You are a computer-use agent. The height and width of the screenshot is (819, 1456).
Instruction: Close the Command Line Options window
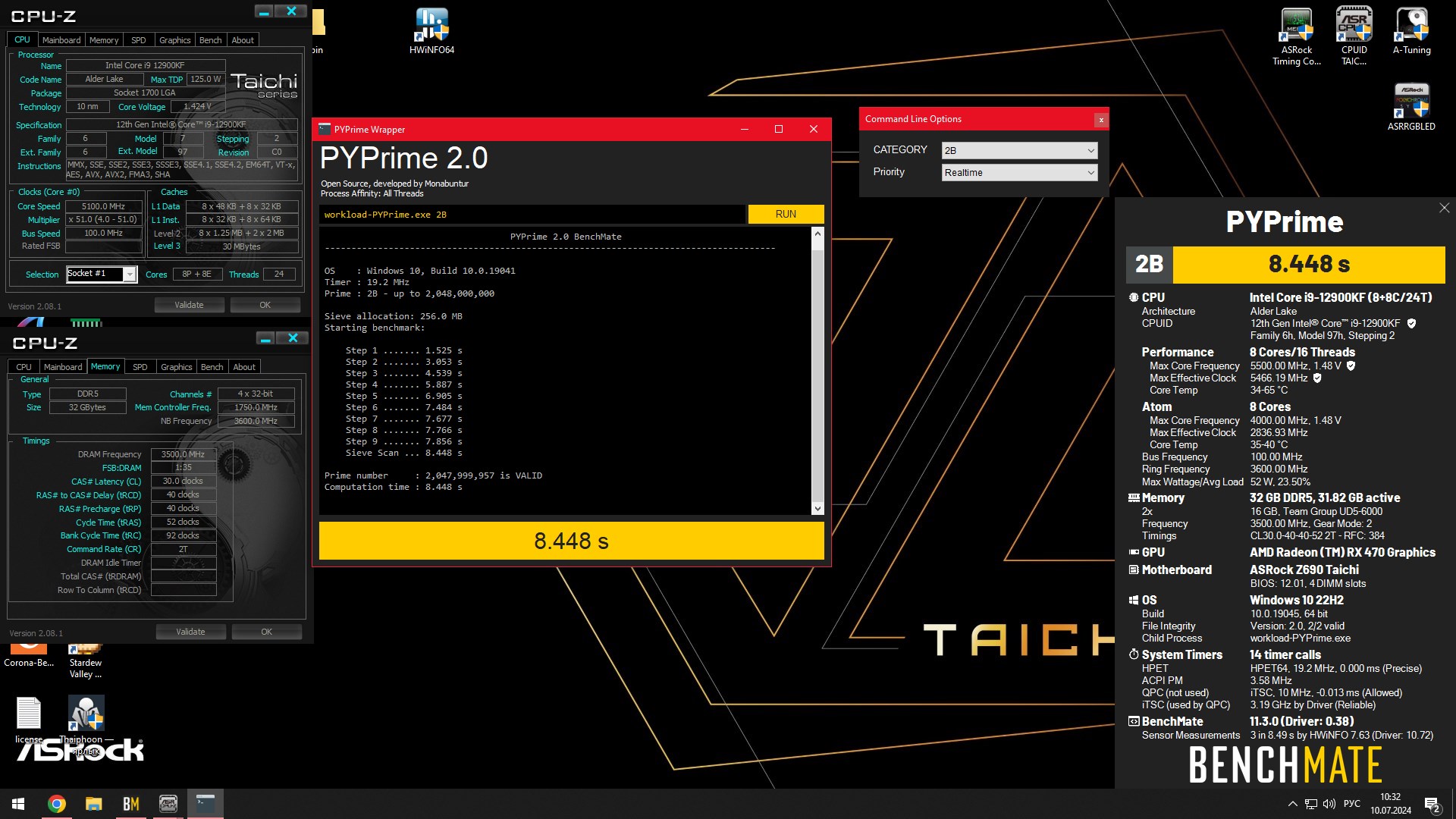click(x=1101, y=120)
